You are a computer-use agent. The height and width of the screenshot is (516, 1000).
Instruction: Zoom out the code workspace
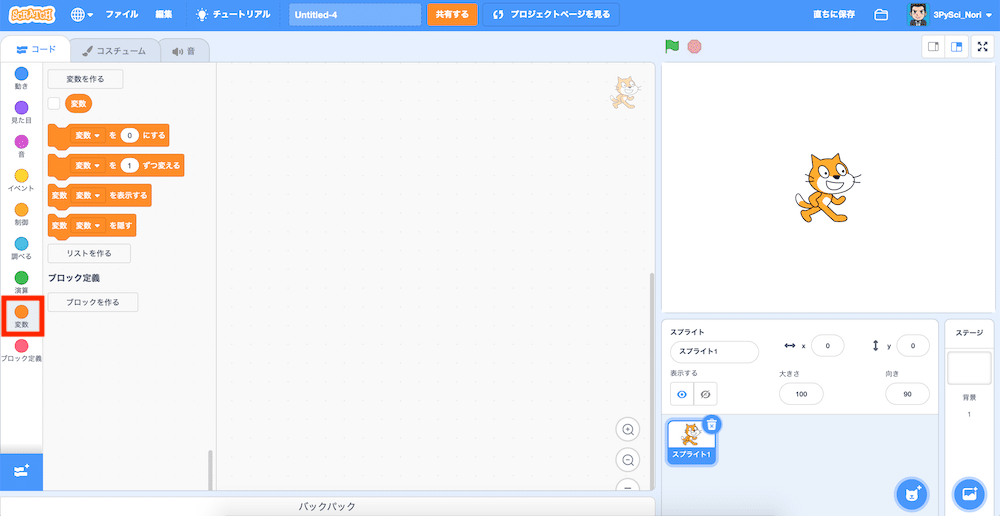tap(628, 459)
